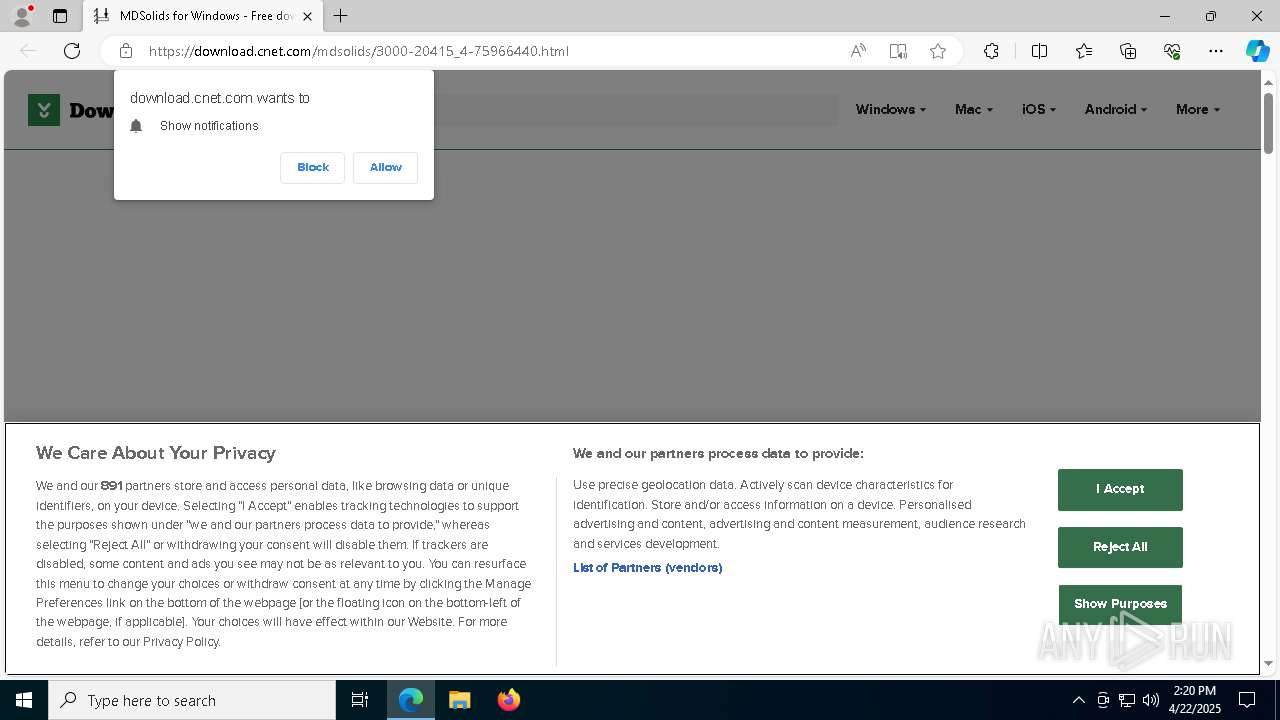
Task: Click the green Download.com logo icon
Action: 44,110
